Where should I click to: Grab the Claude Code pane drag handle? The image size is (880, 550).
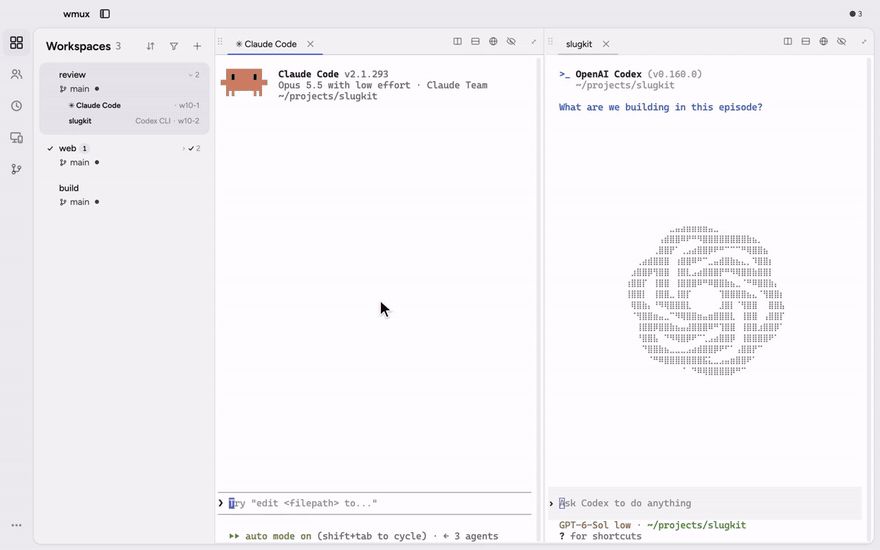pos(220,42)
